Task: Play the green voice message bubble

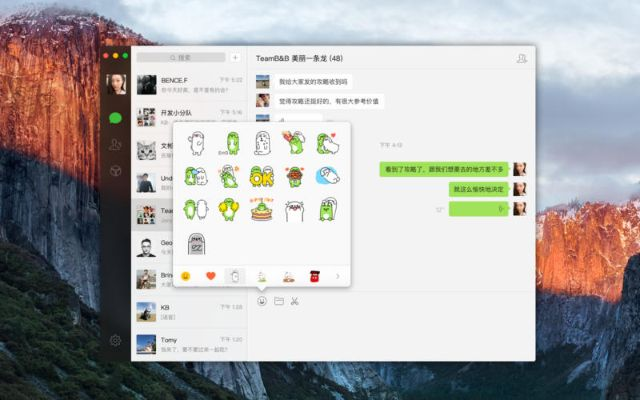Action: tap(478, 209)
